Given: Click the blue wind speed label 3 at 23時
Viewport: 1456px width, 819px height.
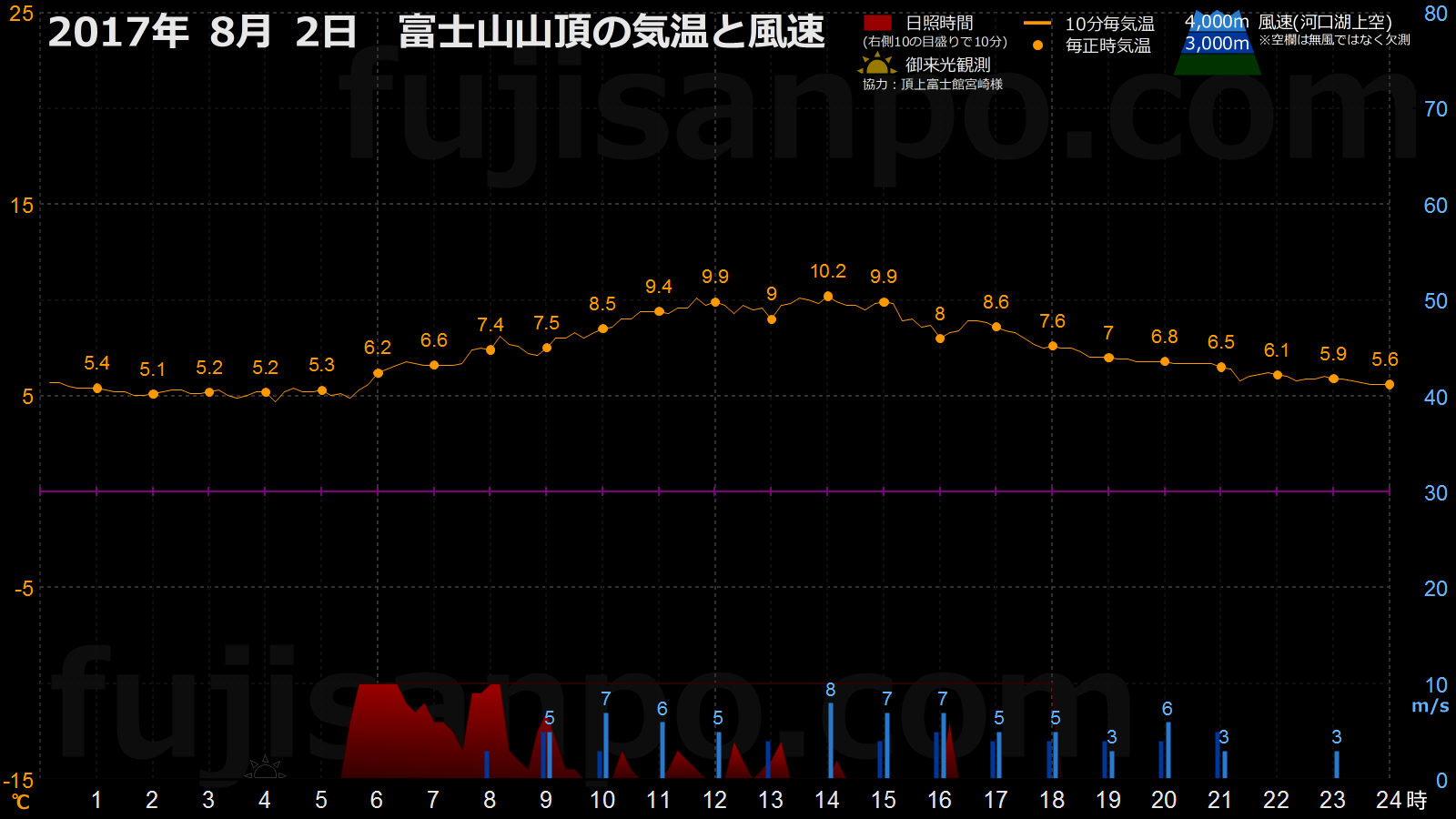Looking at the screenshot, I should click(1336, 737).
